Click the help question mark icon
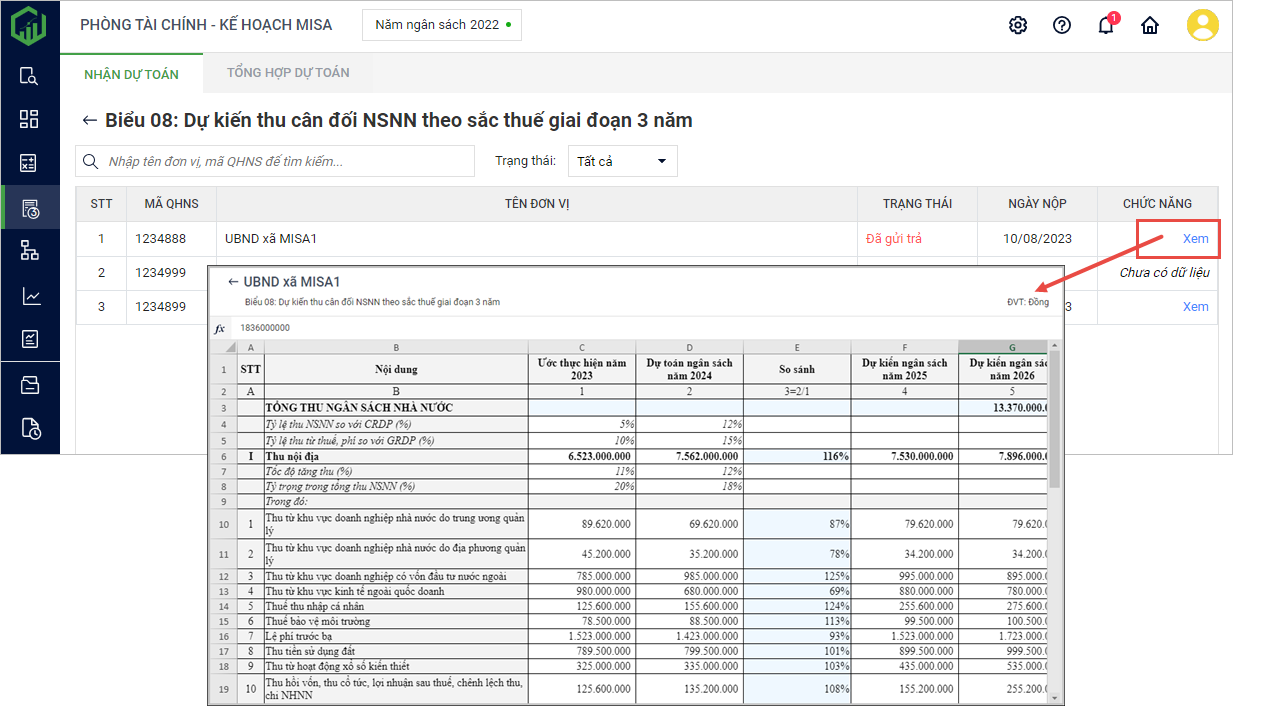The height and width of the screenshot is (709, 1268). pyautogui.click(x=1062, y=26)
